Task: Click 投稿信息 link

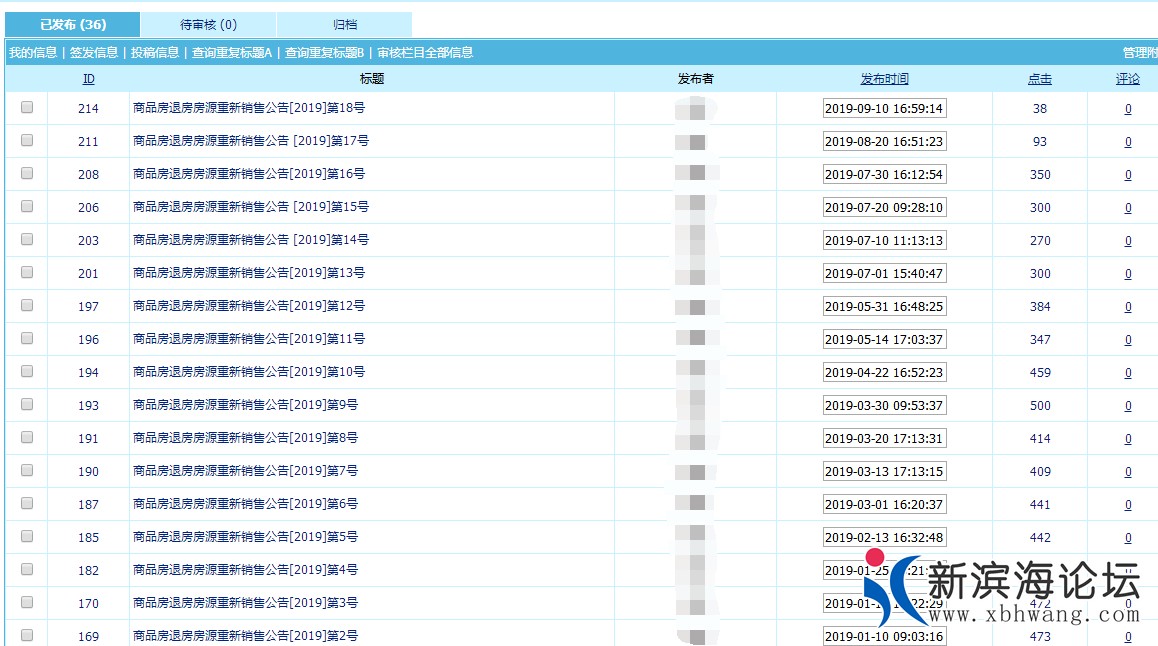Action: (x=155, y=53)
